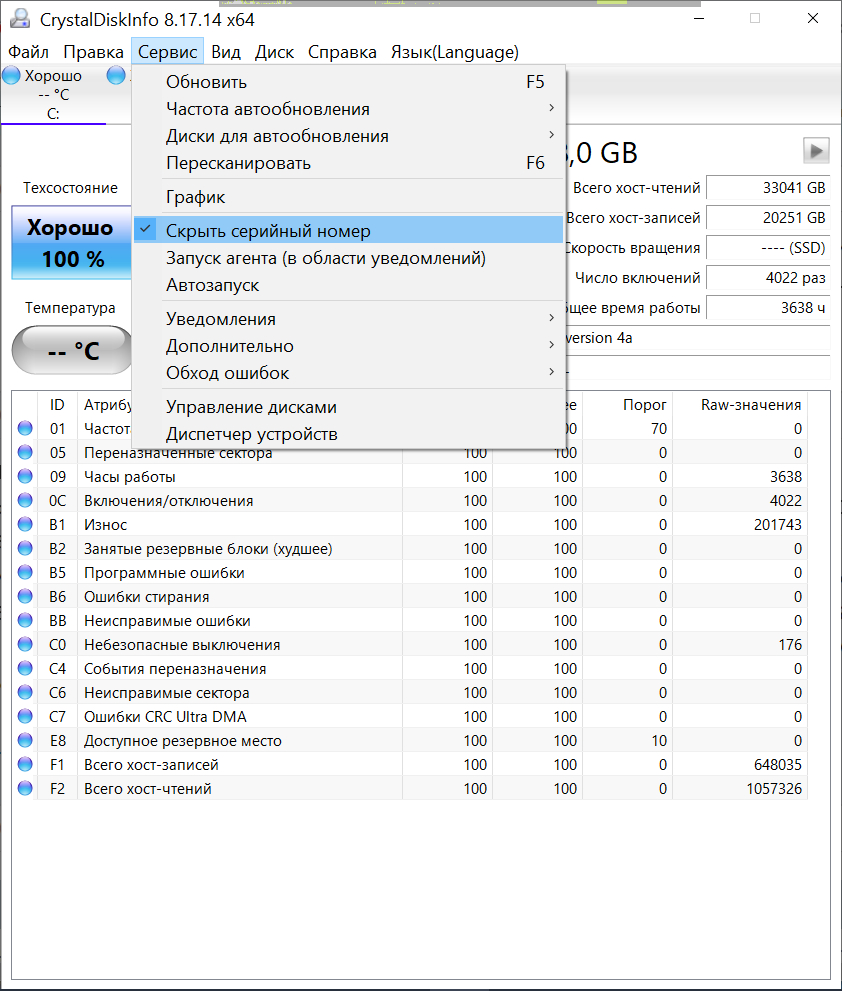Screen dimensions: 842x991
Task: Select Ошибки CRC Ultra DMA attribute name
Action: [165, 717]
